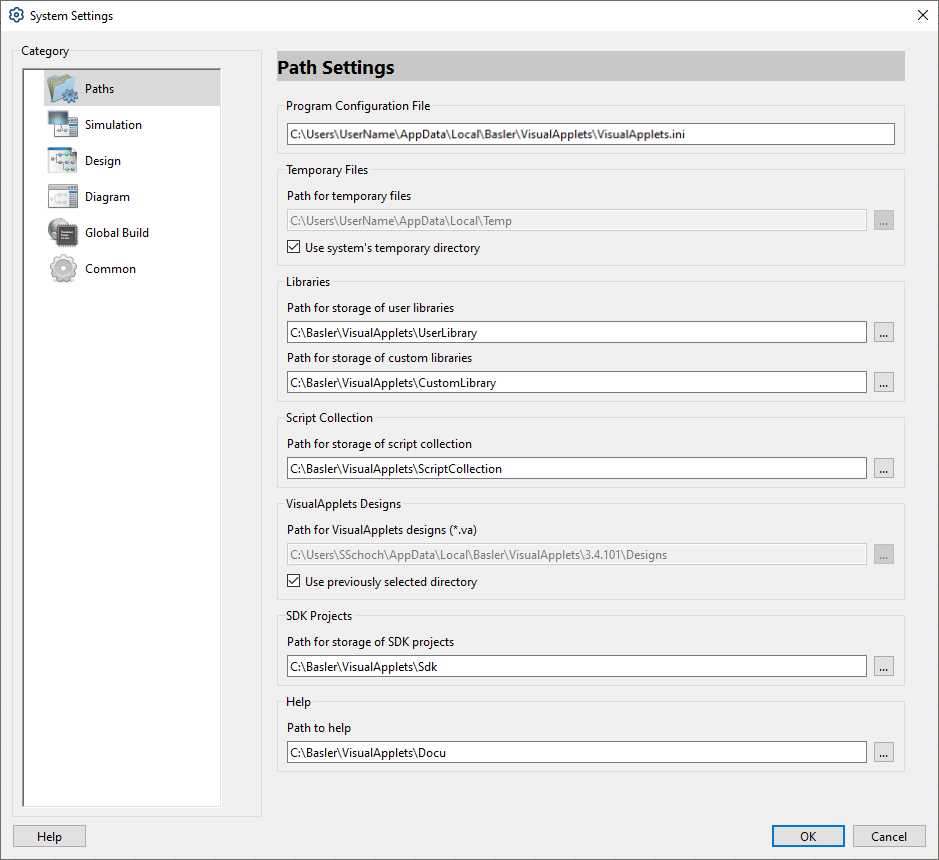Viewport: 939px width, 860px height.
Task: Click the user libraries path field
Action: 577,332
